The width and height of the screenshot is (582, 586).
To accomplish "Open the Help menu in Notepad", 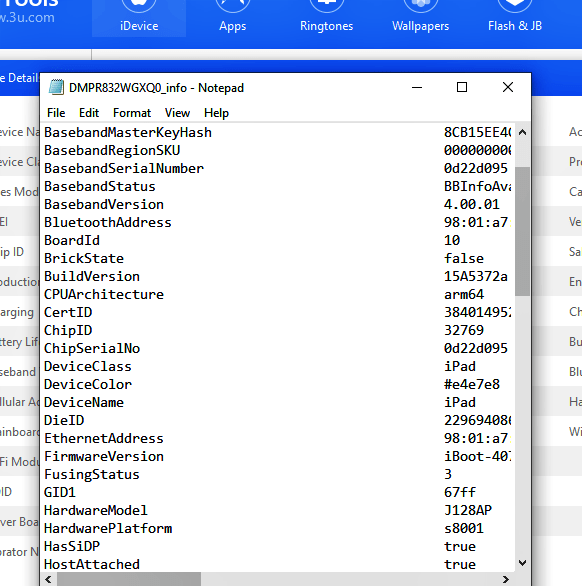I will (x=216, y=113).
